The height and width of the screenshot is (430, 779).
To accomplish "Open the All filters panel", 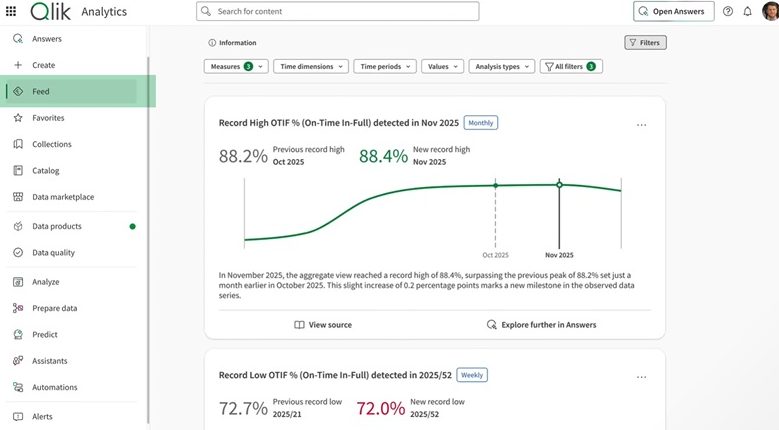I will [571, 67].
